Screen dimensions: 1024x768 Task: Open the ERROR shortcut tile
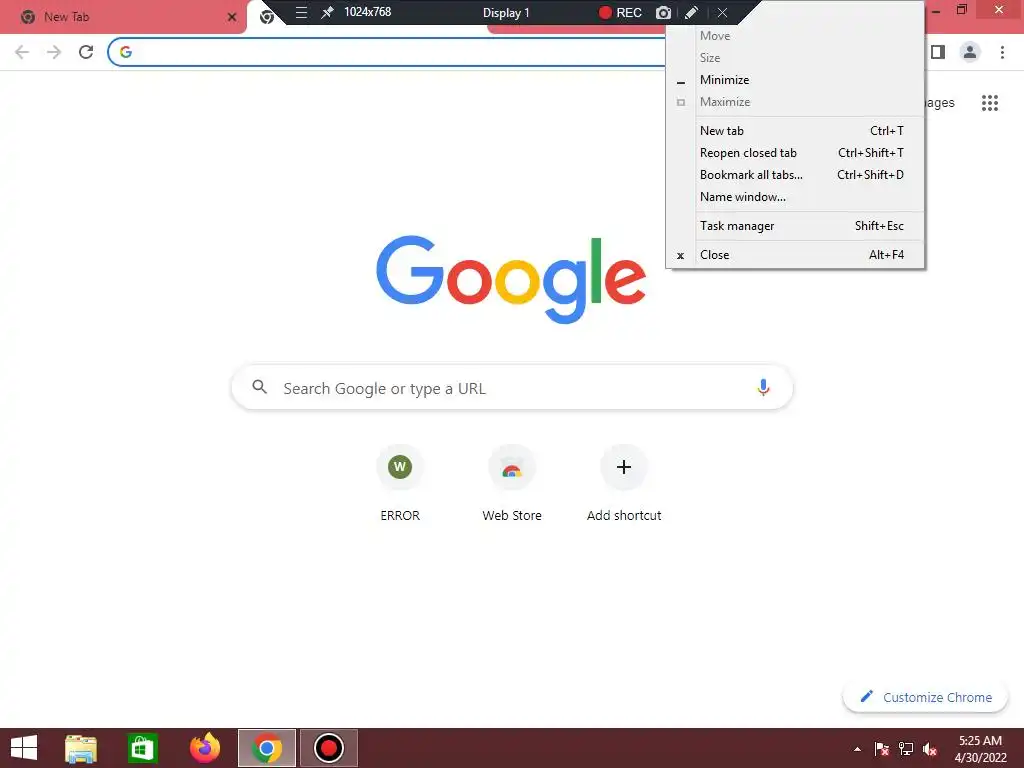pyautogui.click(x=400, y=483)
